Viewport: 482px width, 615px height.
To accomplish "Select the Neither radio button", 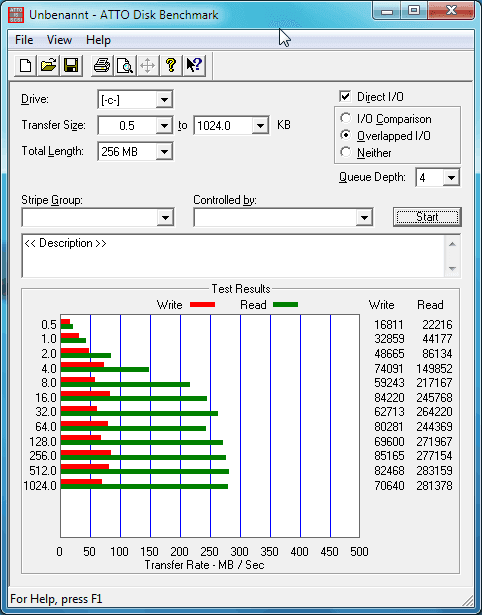I will coord(346,152).
